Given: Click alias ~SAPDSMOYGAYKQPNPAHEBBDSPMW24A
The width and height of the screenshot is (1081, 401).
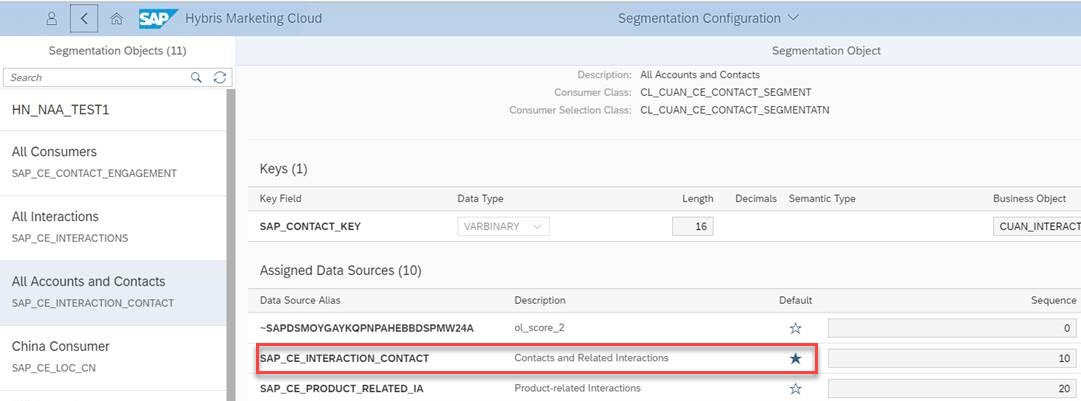Looking at the screenshot, I should pos(366,328).
